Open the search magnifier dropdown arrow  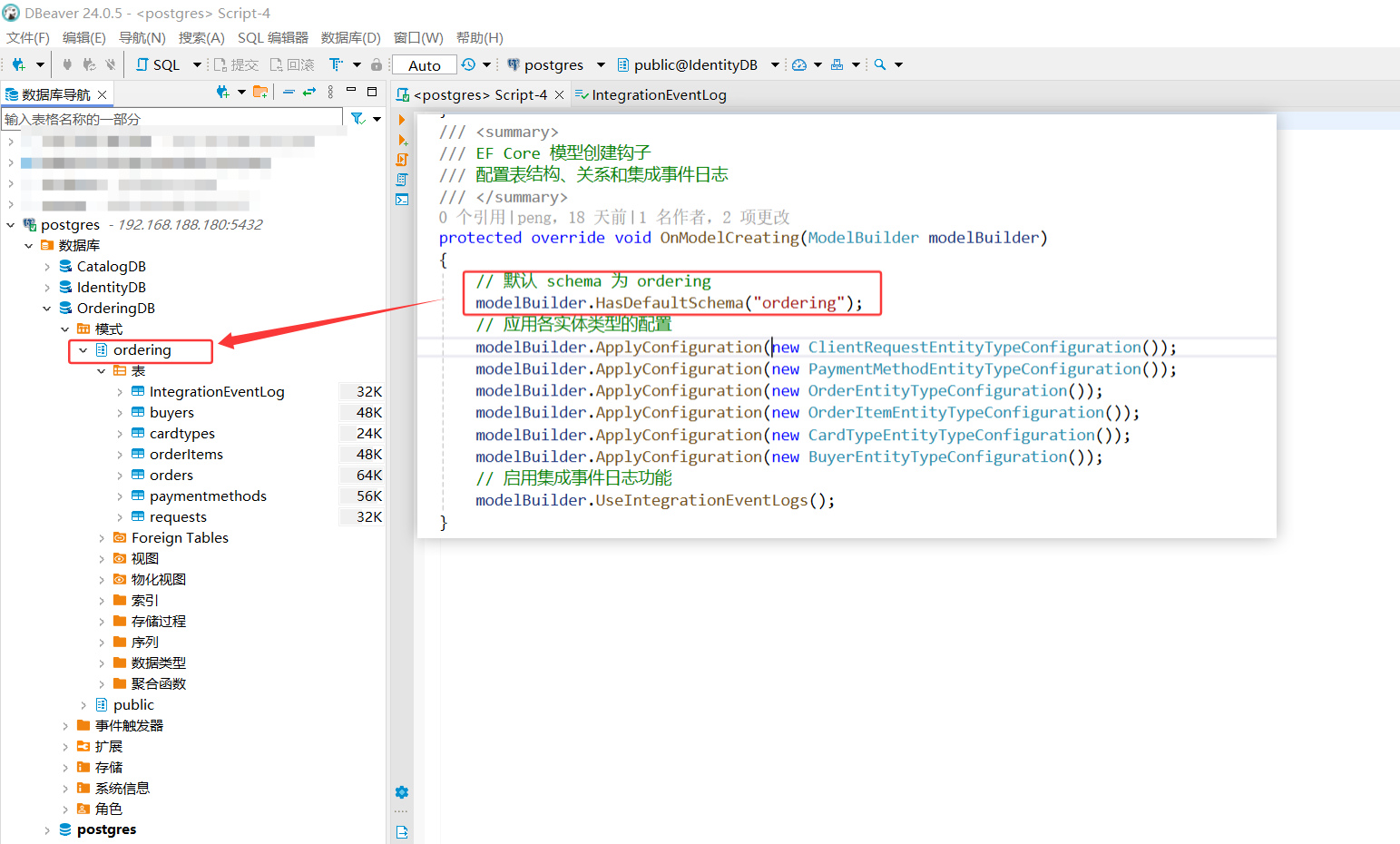899,64
